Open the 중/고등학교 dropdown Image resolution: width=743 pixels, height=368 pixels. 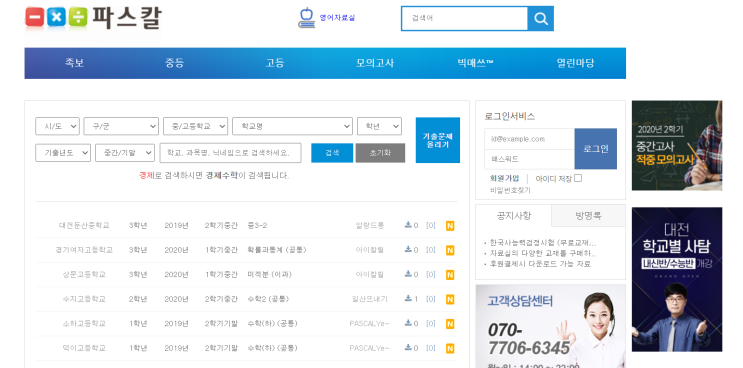[x=195, y=126]
